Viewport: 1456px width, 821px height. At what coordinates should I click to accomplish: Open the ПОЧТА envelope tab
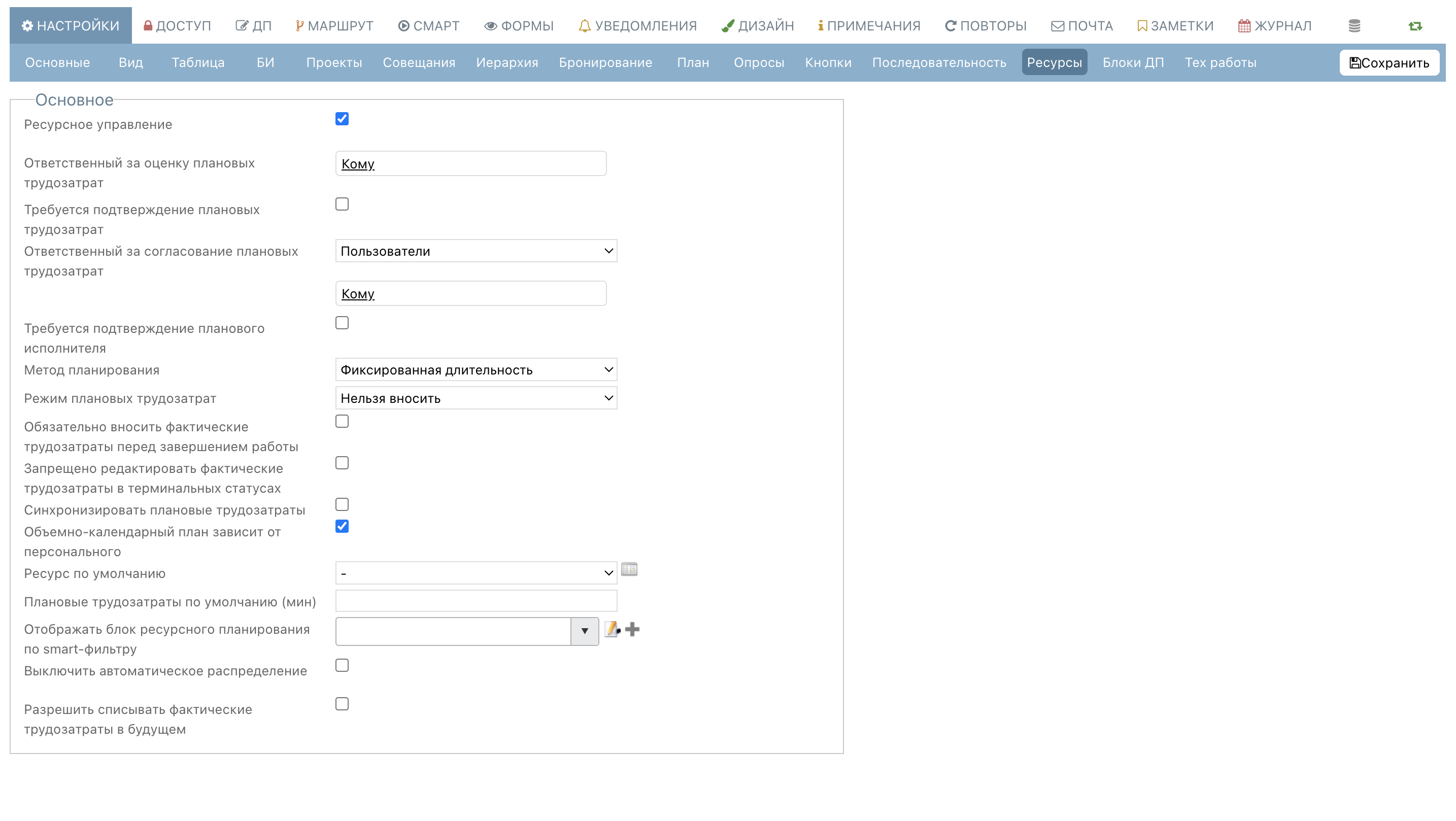click(1082, 26)
